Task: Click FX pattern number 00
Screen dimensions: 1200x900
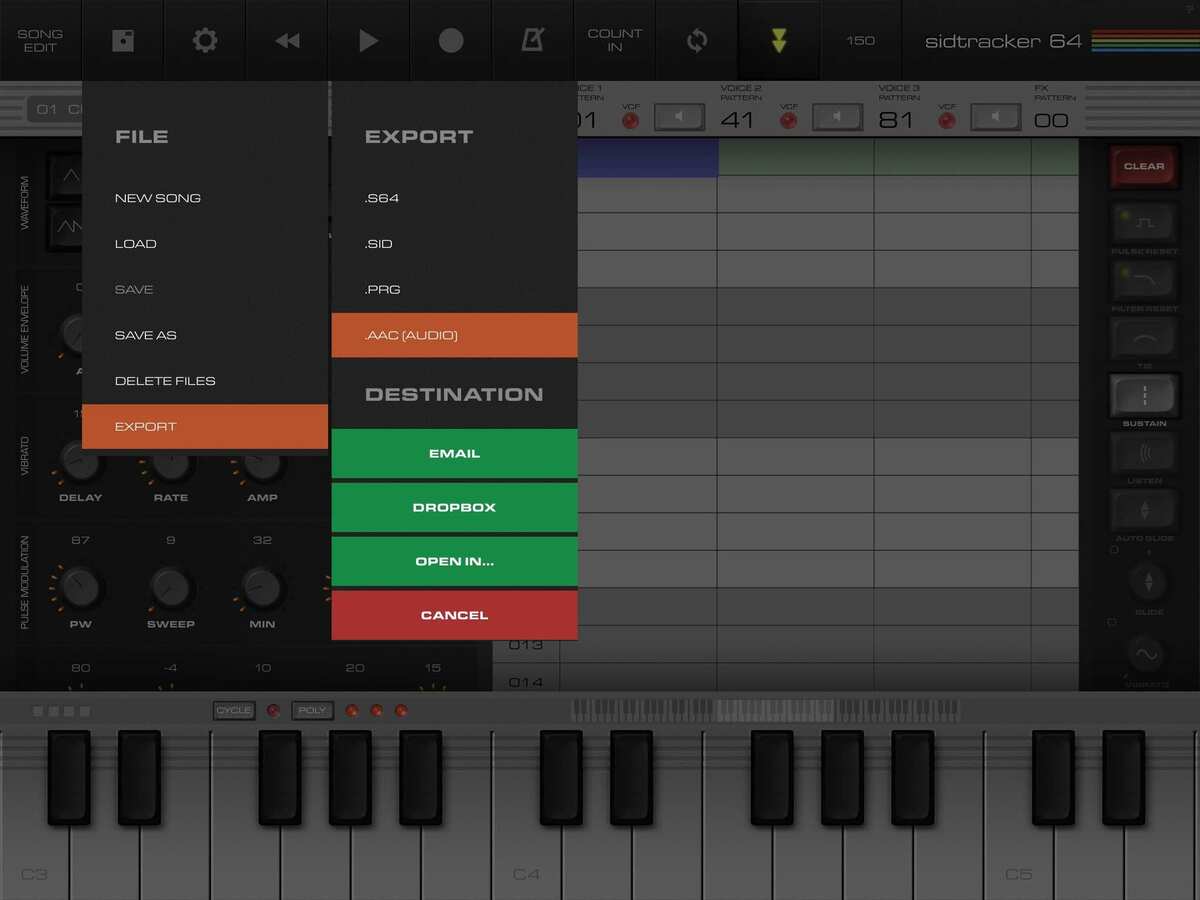Action: 1051,120
